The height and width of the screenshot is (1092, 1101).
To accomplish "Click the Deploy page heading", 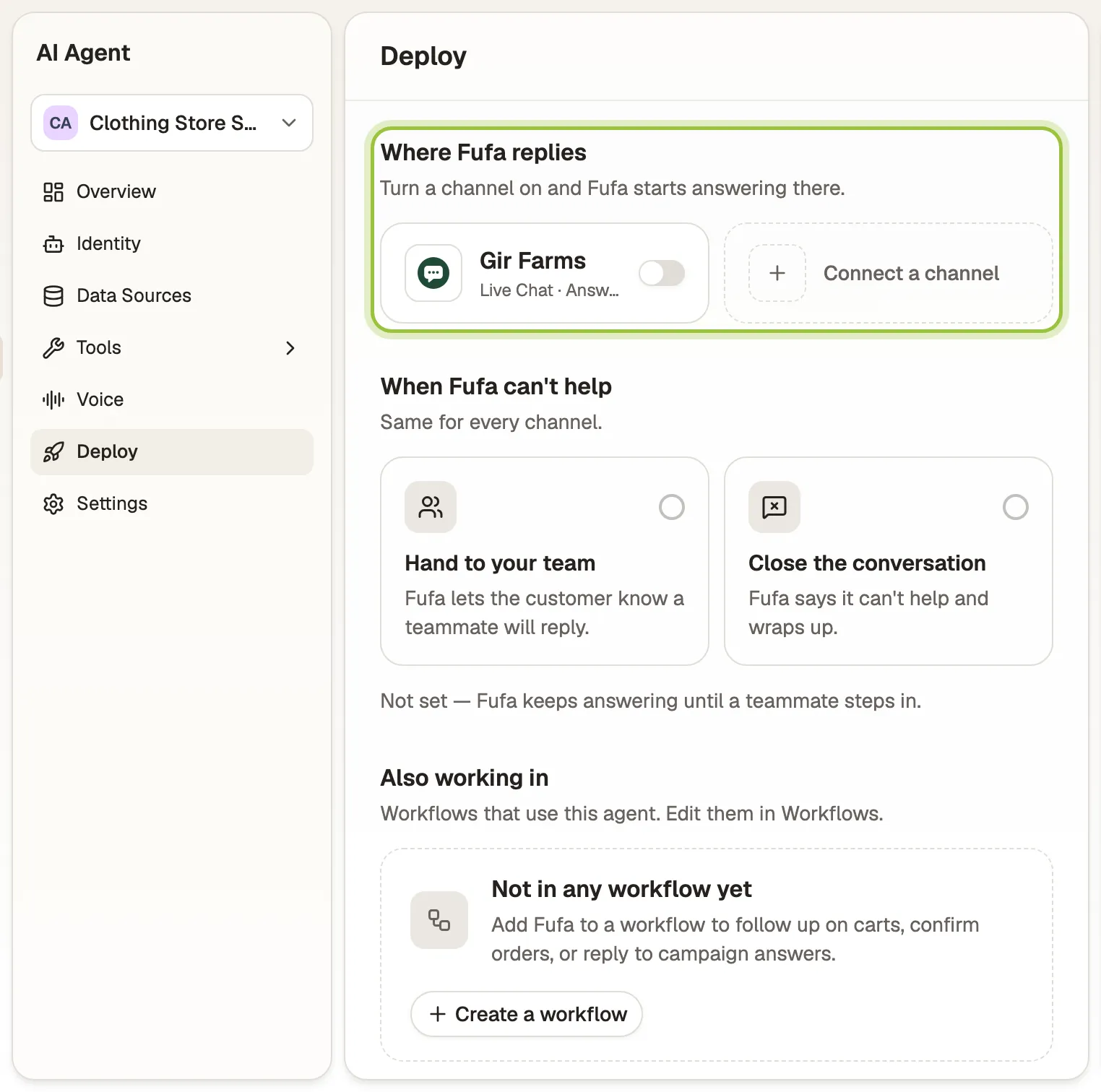I will coord(424,56).
